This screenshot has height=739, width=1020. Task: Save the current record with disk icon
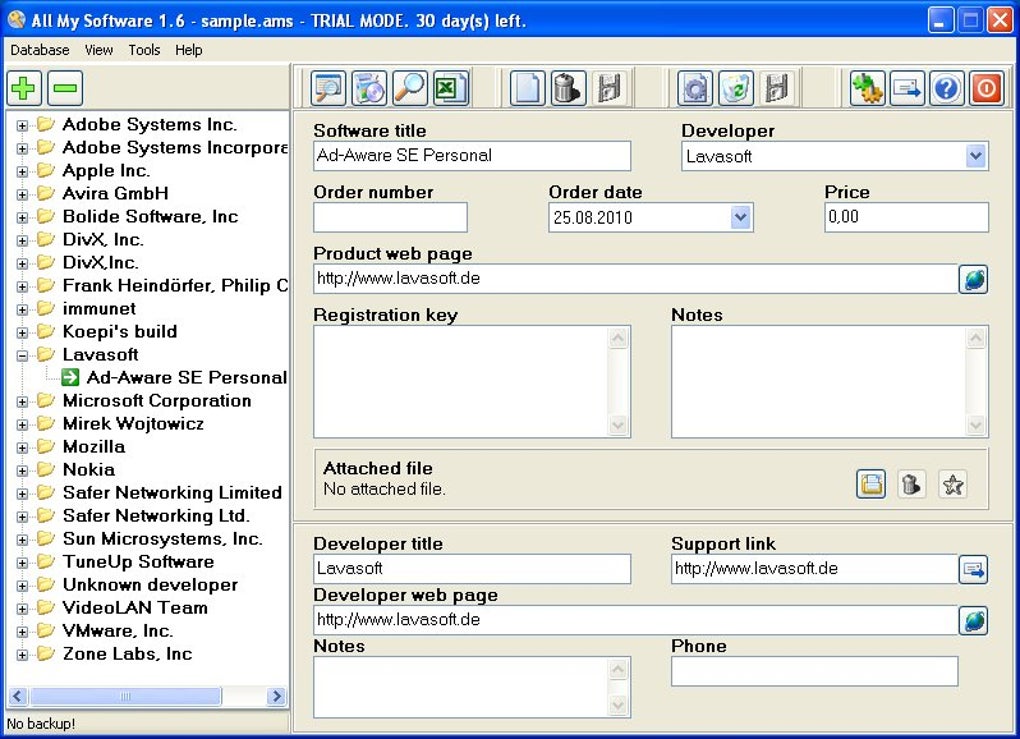tap(607, 88)
